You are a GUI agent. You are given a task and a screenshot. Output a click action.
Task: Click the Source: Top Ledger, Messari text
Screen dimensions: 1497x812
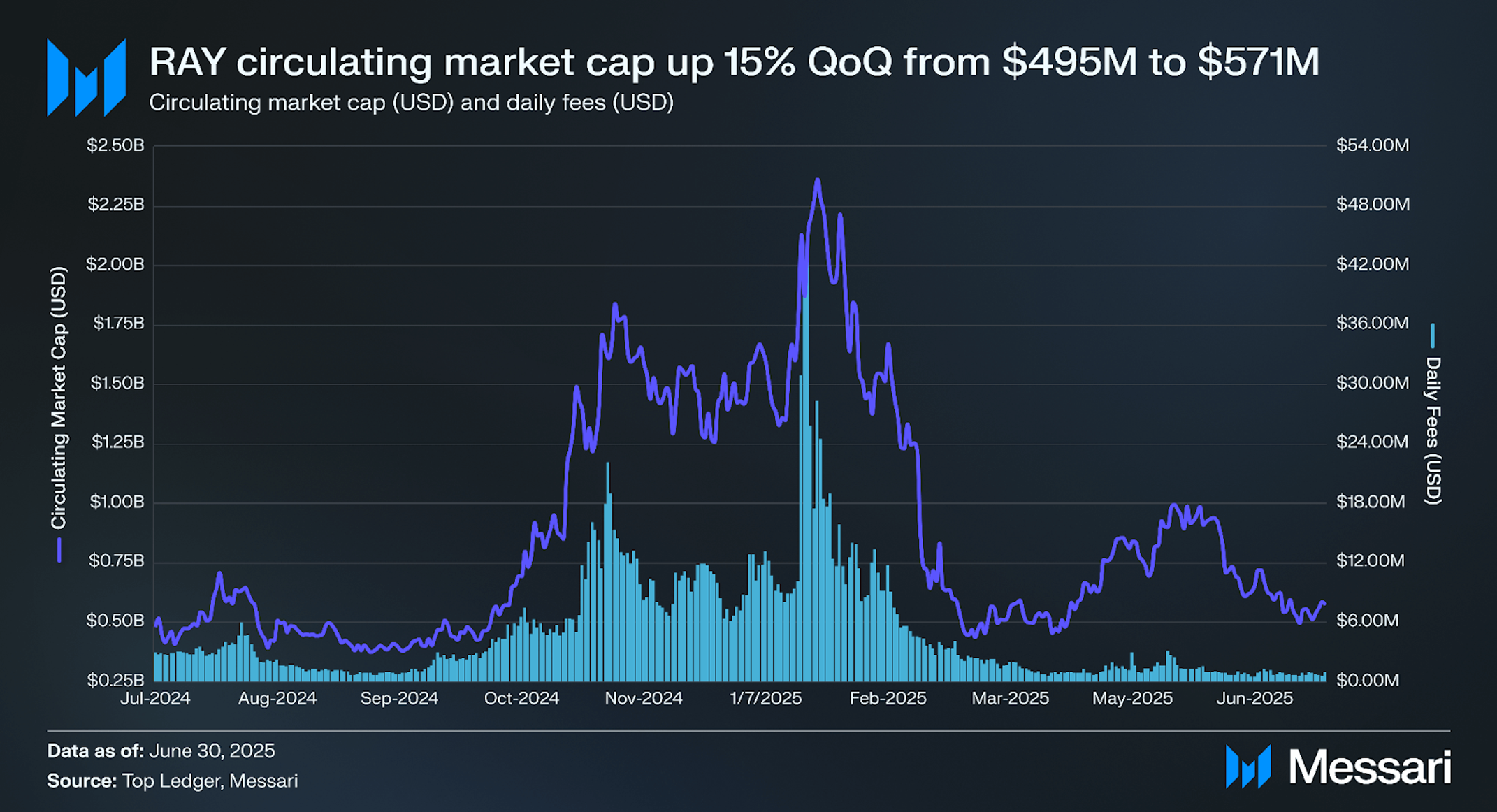click(x=173, y=781)
